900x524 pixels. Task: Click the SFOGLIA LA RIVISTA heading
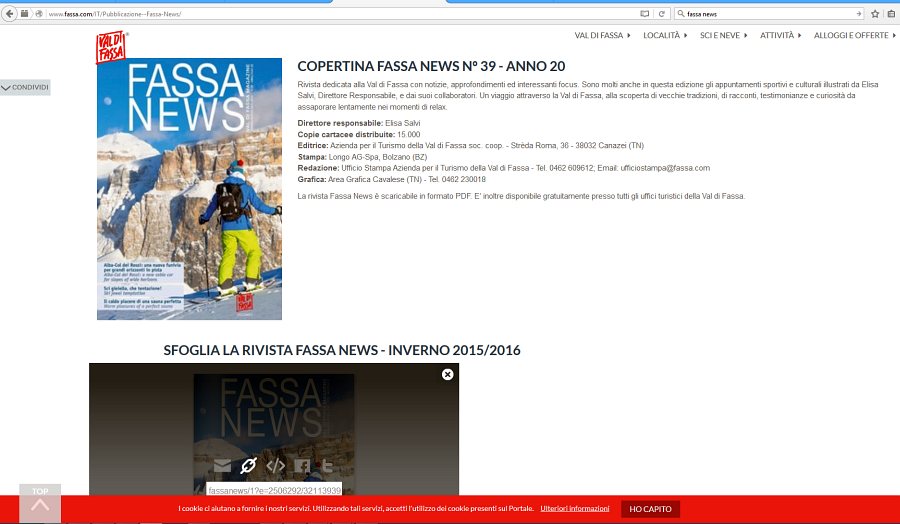[x=342, y=350]
